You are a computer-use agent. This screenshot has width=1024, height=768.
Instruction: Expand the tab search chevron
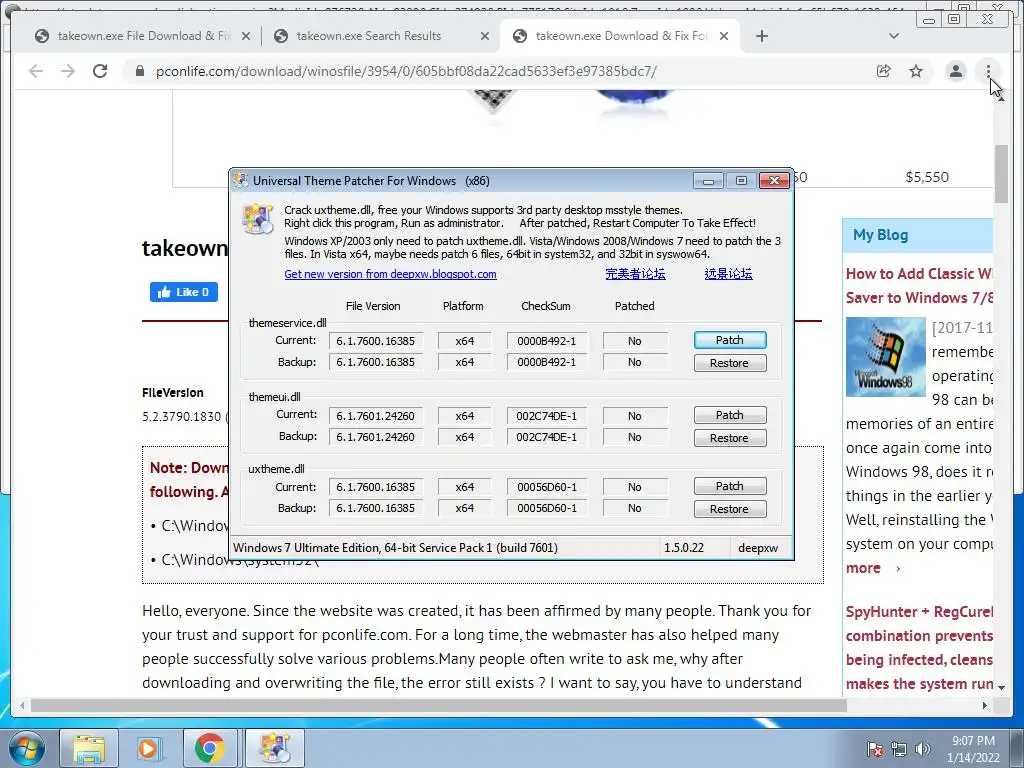(x=894, y=37)
